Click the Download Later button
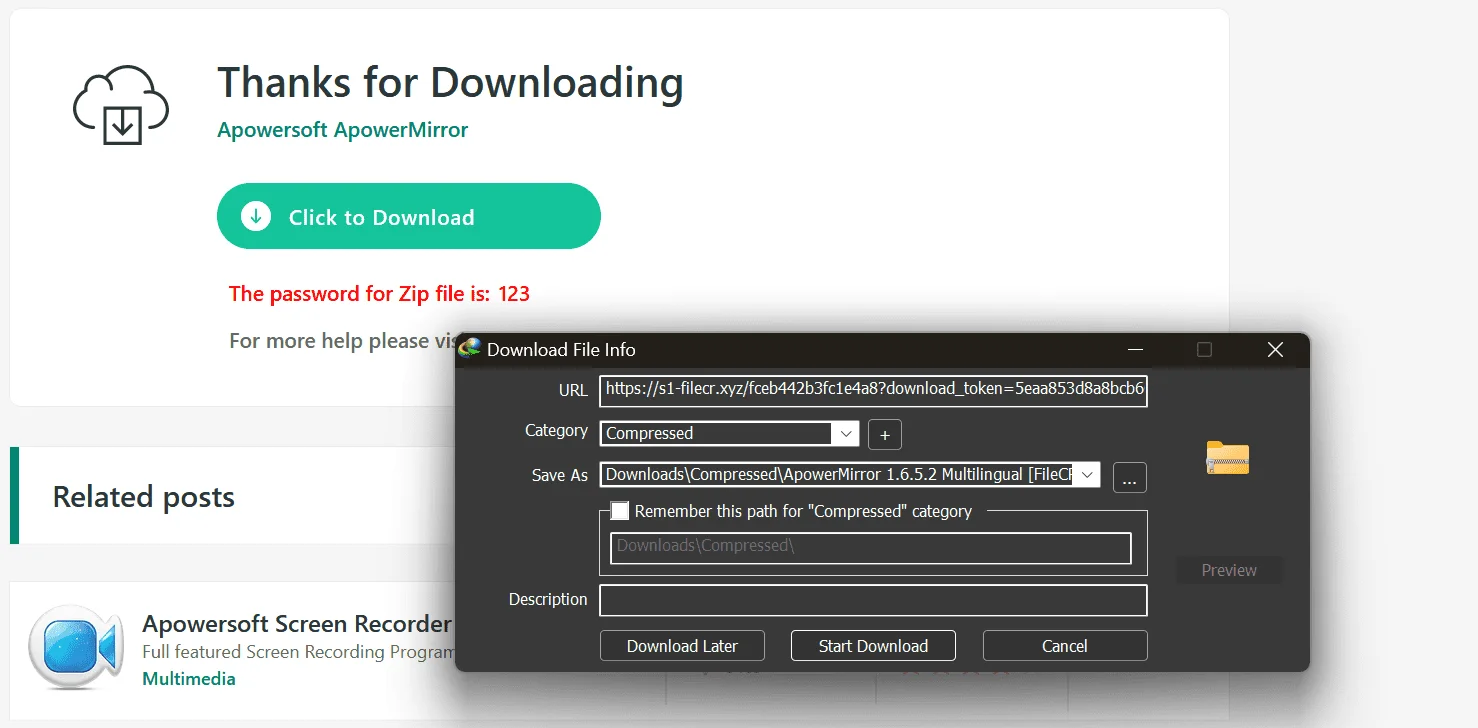The image size is (1478, 728). (682, 646)
